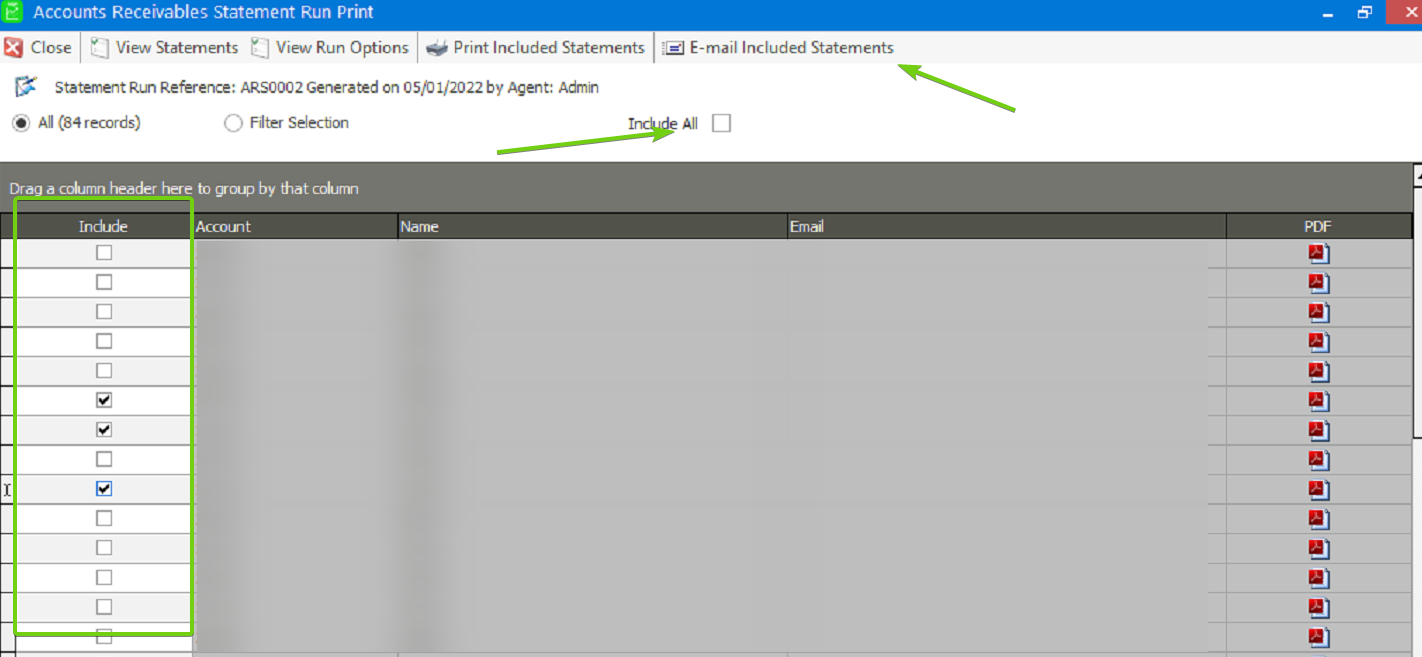Viewport: 1422px width, 657px height.
Task: Click the Name column header
Action: pos(592,227)
